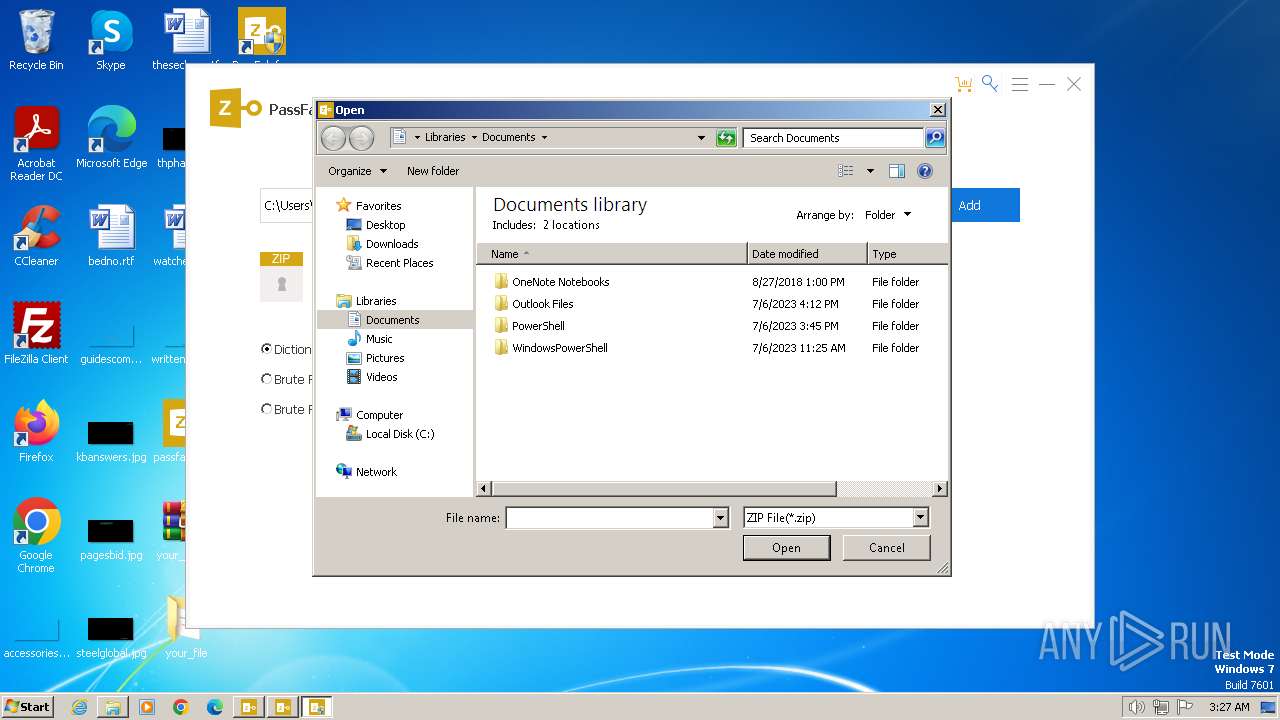This screenshot has height=720, width=1280.
Task: Open the FileZilla Client desktop shortcut
Action: (x=36, y=334)
